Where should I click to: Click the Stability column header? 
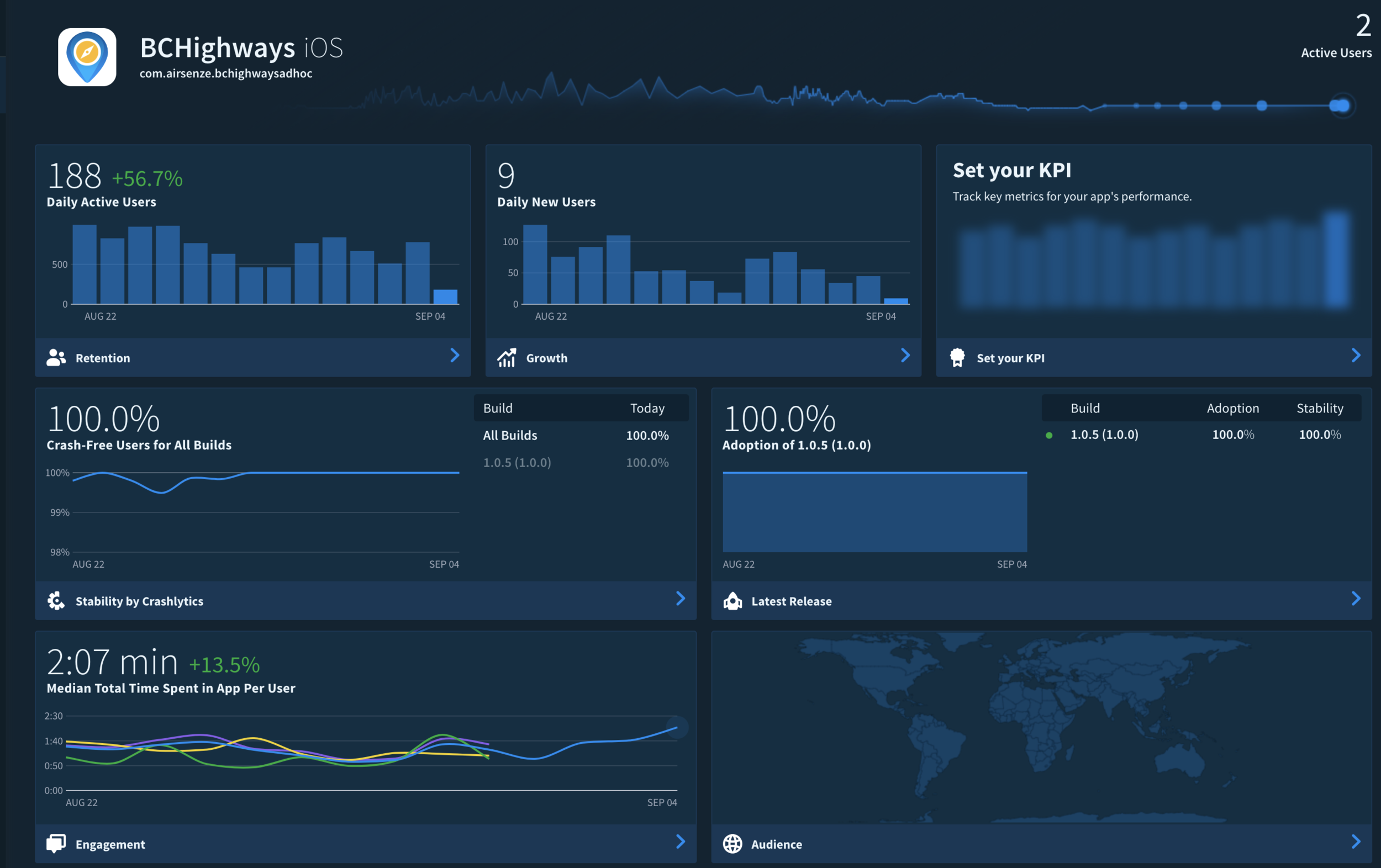1320,408
